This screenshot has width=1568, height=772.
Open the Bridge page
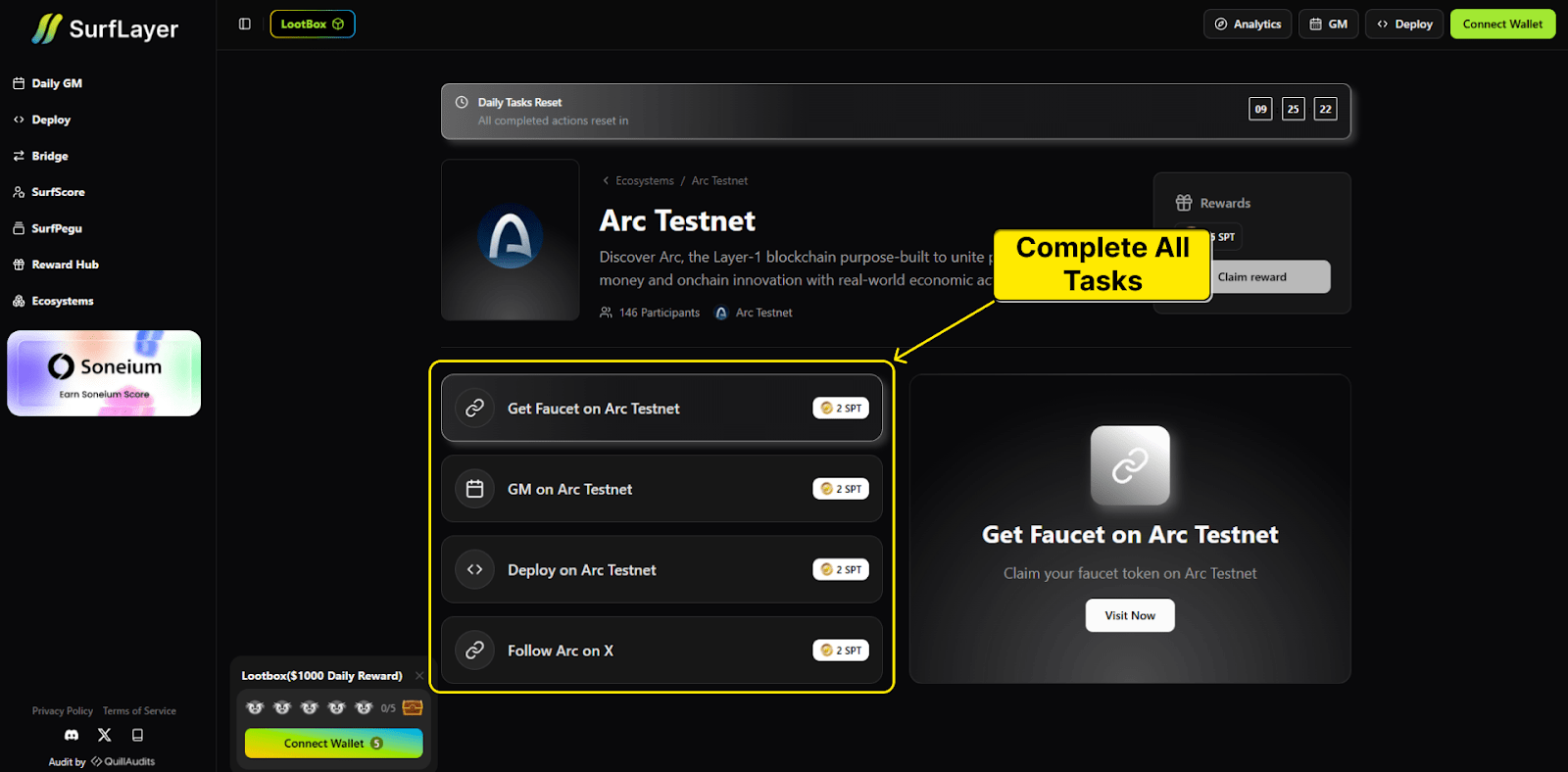[40, 156]
